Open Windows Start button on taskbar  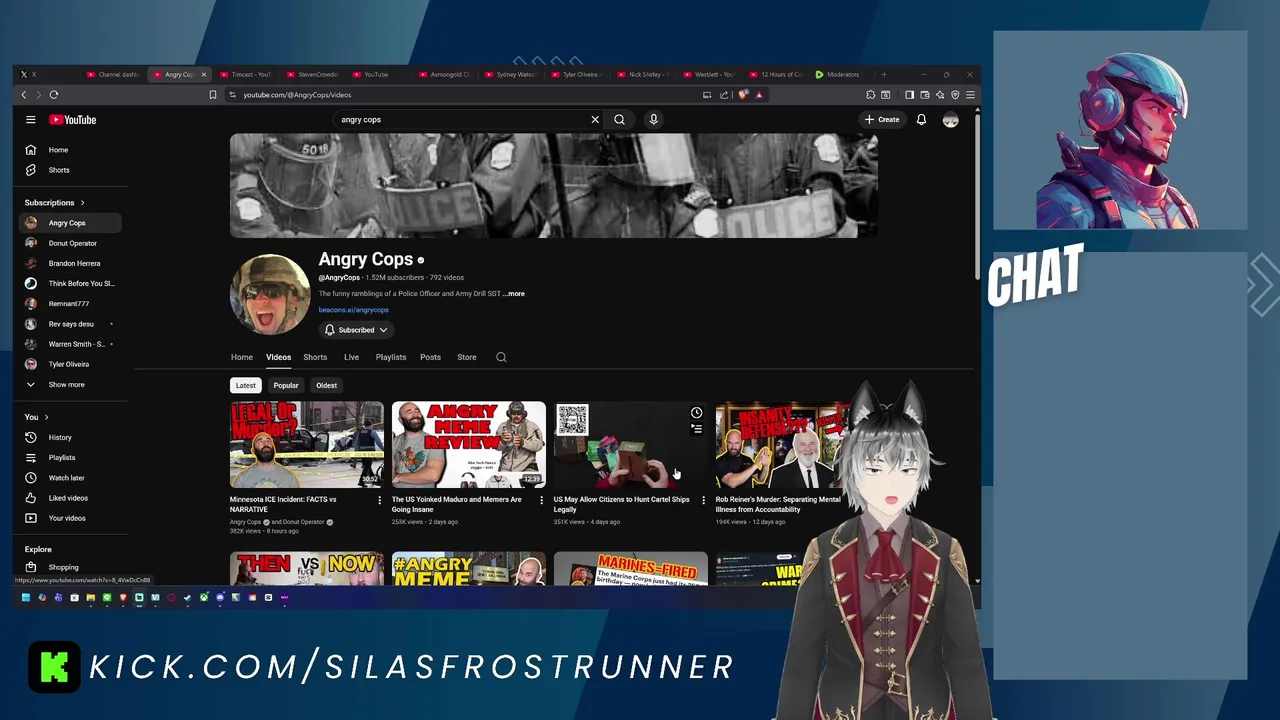[x=26, y=597]
